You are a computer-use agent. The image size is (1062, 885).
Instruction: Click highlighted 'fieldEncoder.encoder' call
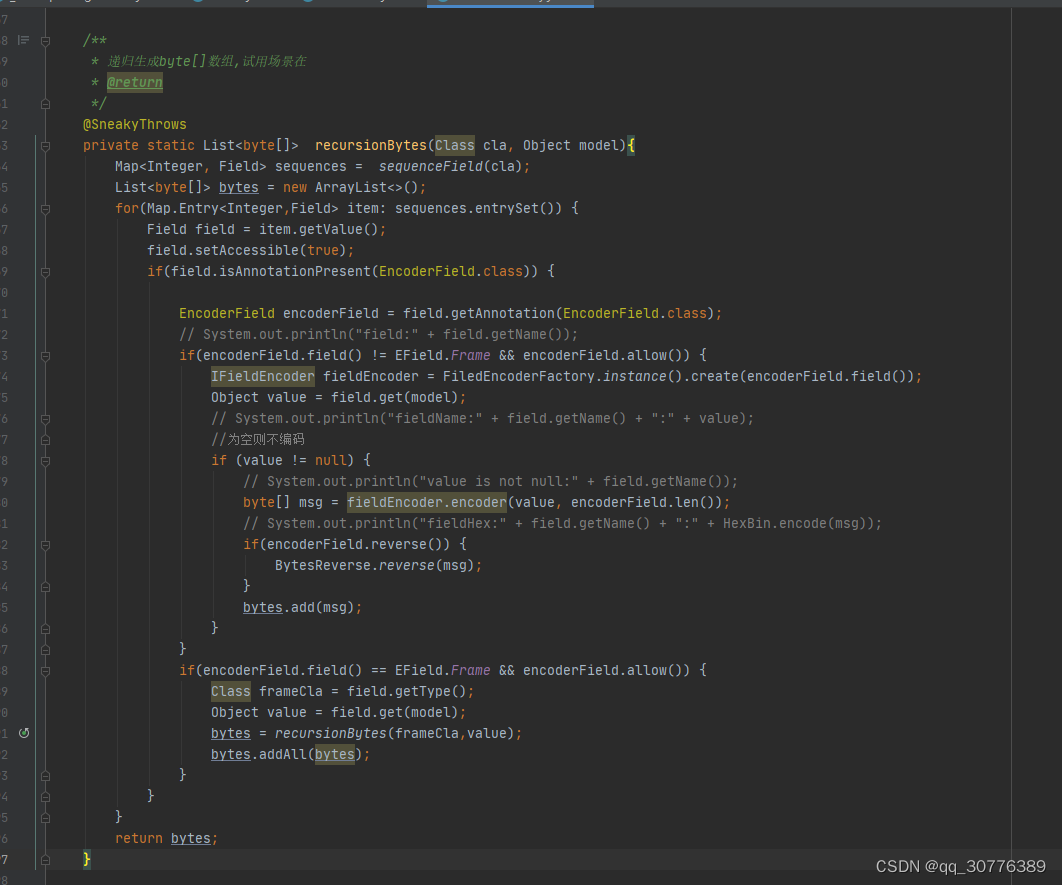coord(427,502)
